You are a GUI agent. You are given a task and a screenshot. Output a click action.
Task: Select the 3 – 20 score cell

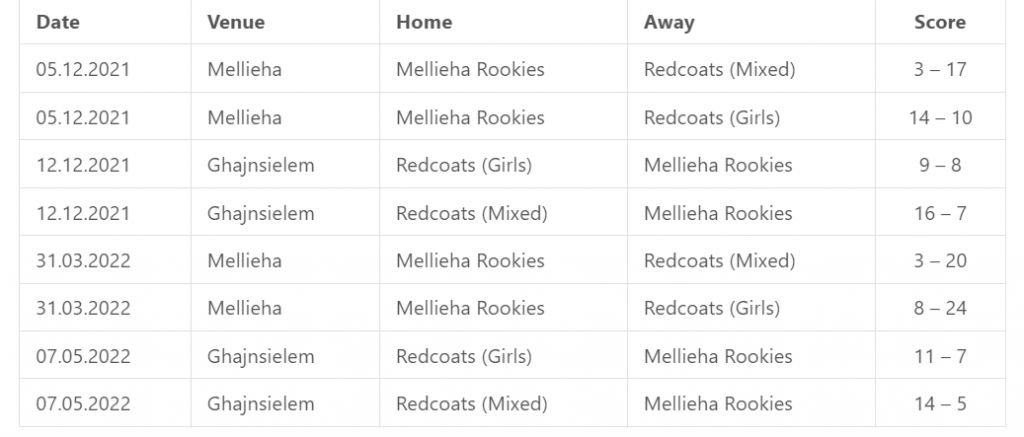[x=940, y=261]
